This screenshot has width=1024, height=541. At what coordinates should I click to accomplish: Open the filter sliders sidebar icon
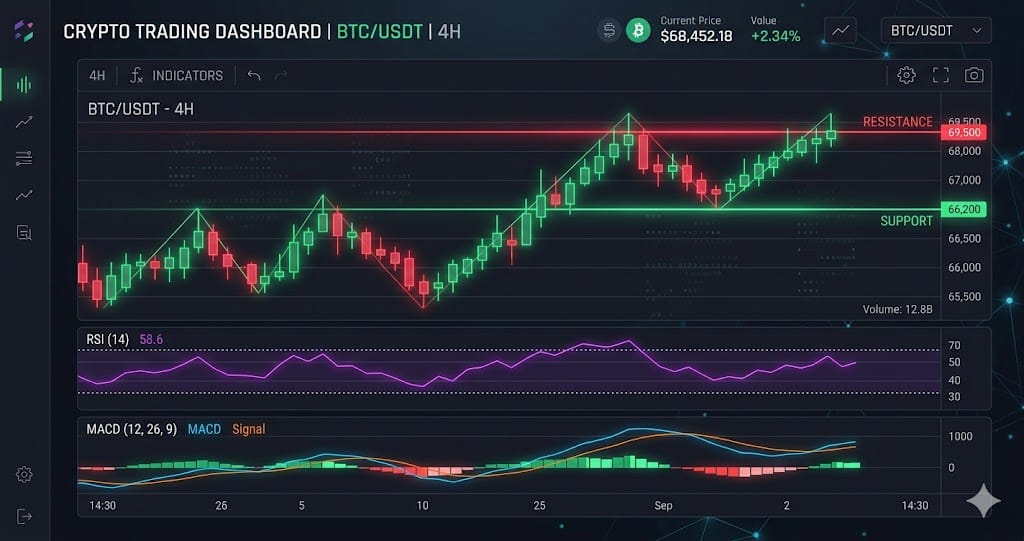click(x=24, y=158)
